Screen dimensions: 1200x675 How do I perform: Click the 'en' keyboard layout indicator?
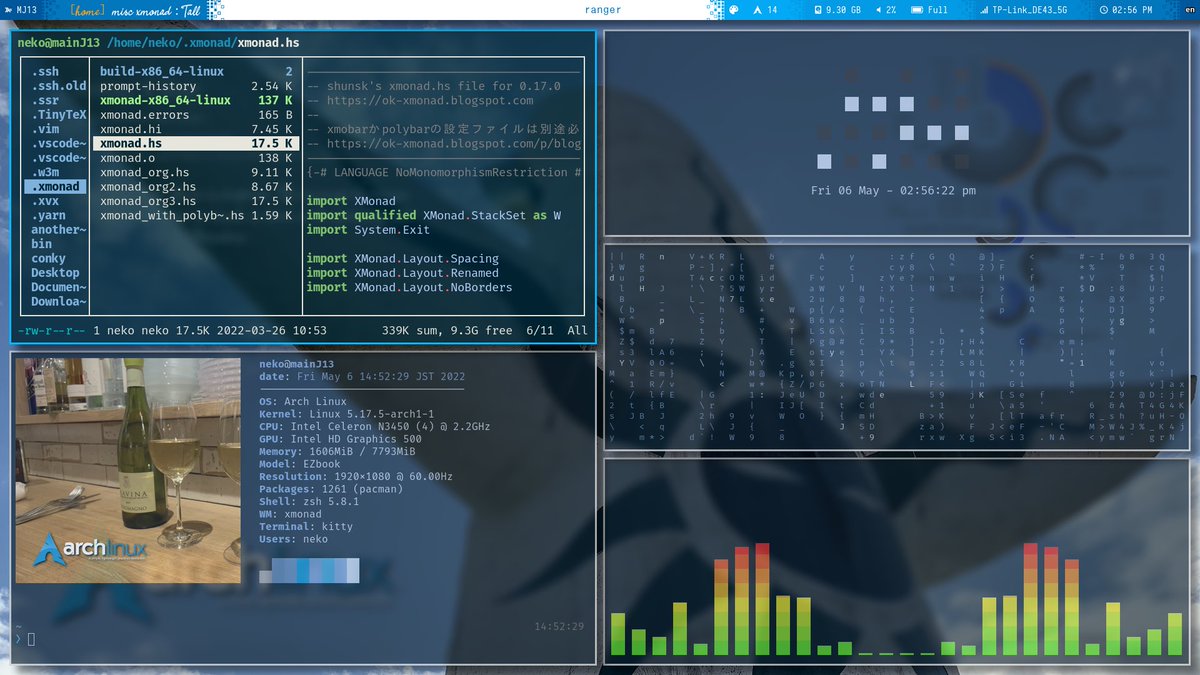pyautogui.click(x=1190, y=10)
